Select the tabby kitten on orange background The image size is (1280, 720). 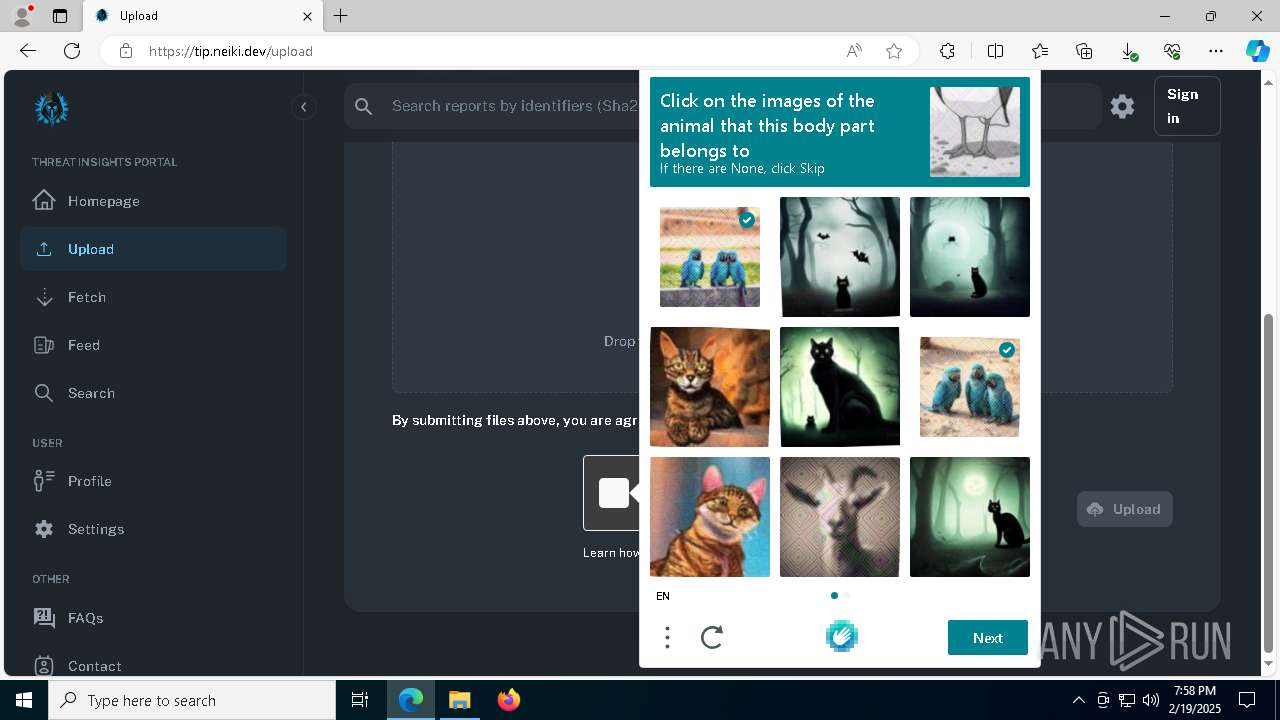pos(710,387)
